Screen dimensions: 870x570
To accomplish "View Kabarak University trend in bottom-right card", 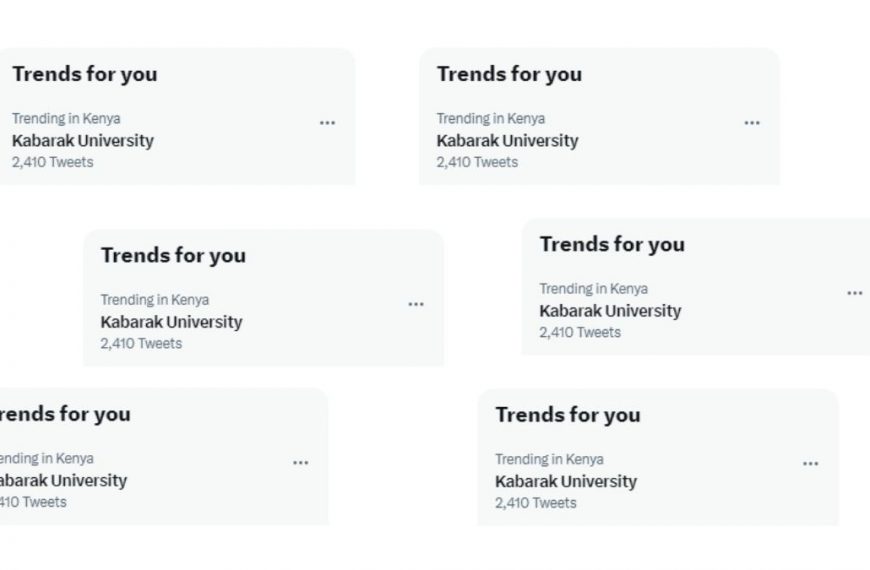I will pos(566,482).
